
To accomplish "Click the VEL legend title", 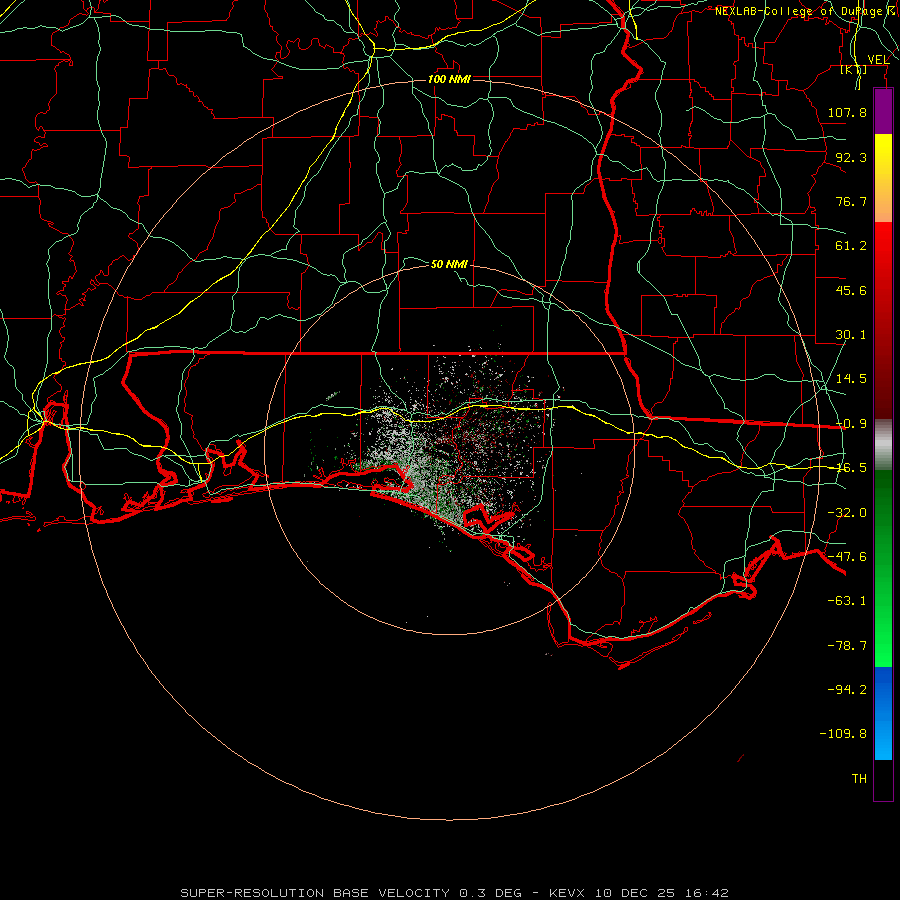I will tap(878, 60).
